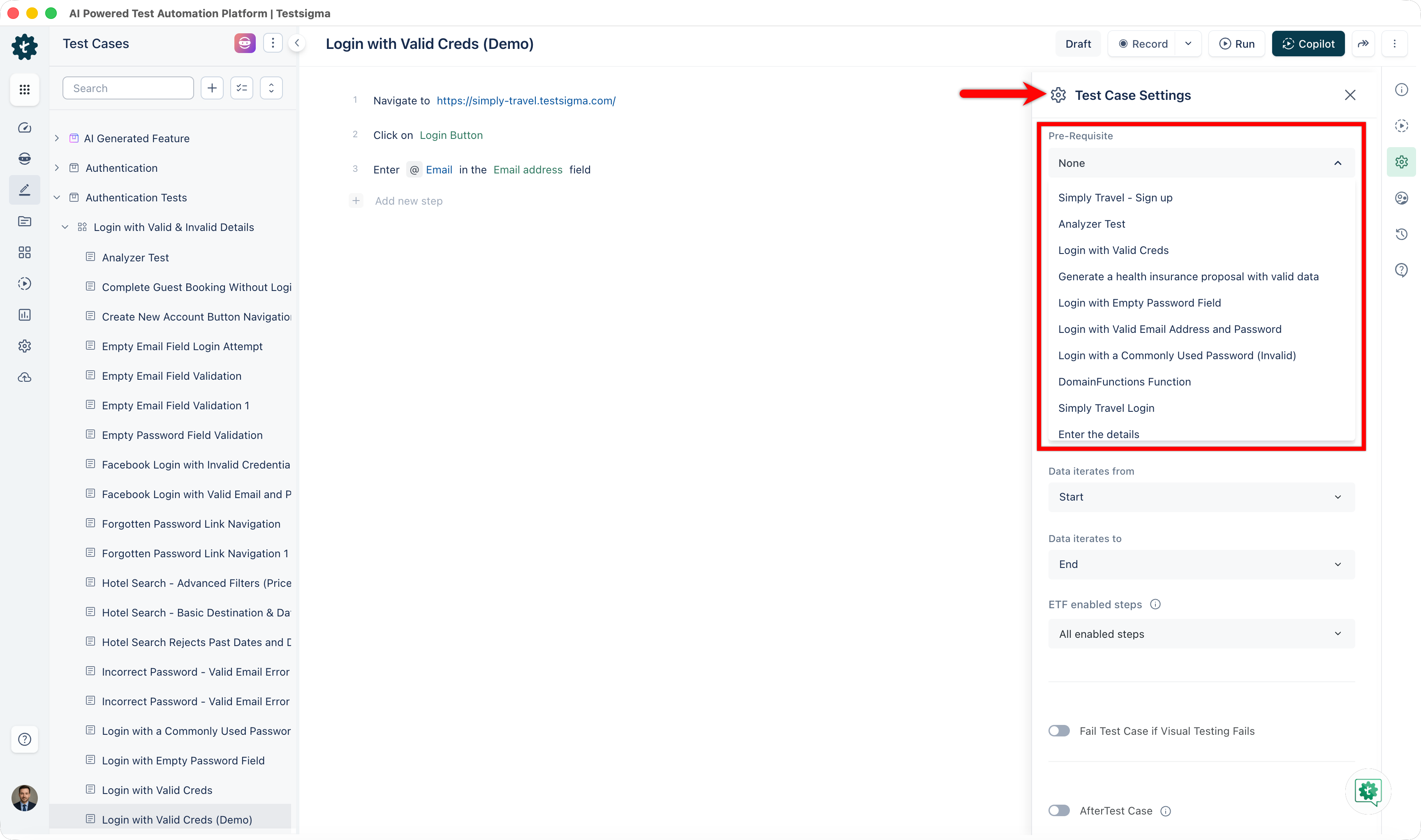Image resolution: width=1421 pixels, height=840 pixels.
Task: Click the expand/collapse all tree icon
Action: pos(271,88)
